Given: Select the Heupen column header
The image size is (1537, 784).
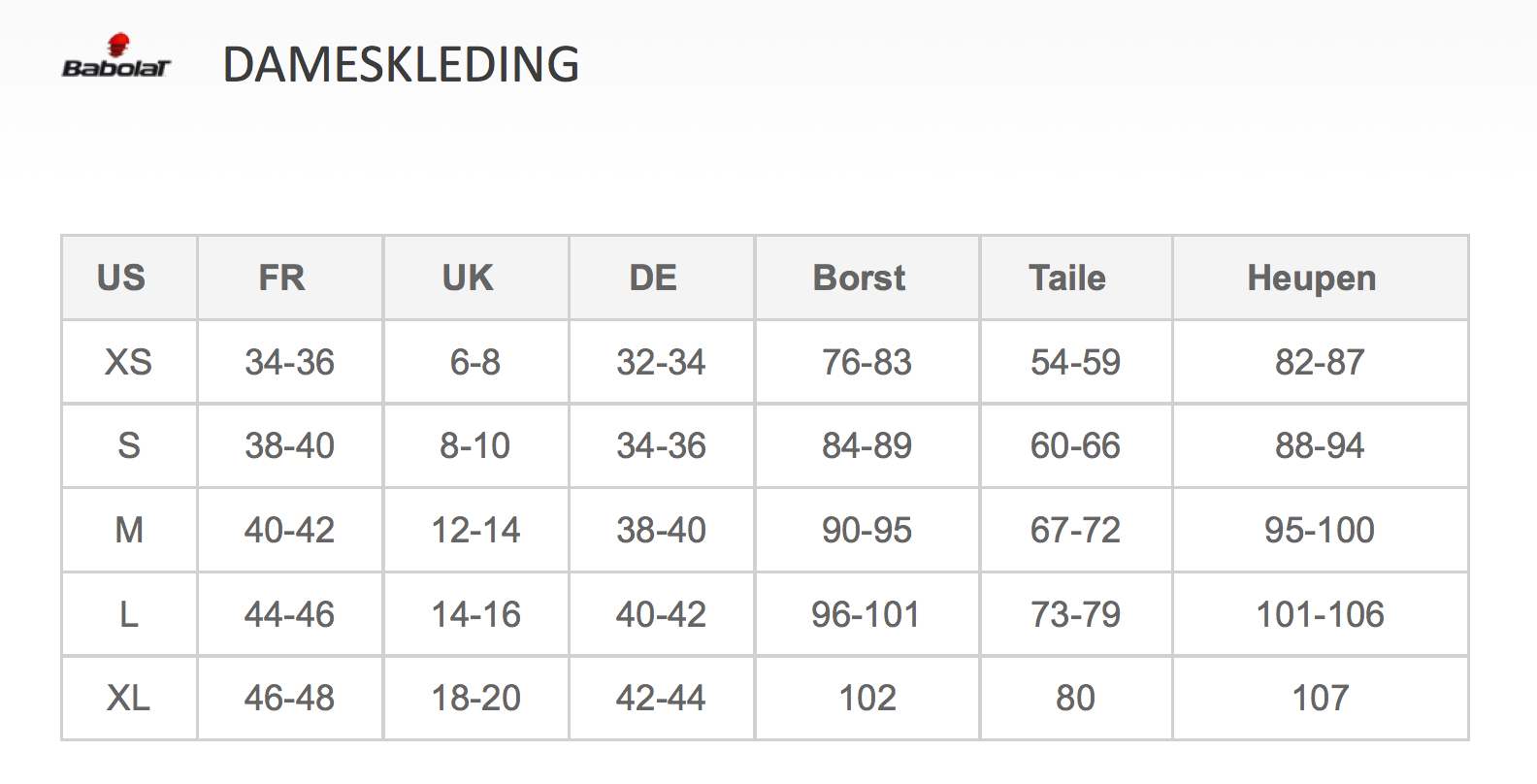Looking at the screenshot, I should (x=1312, y=278).
